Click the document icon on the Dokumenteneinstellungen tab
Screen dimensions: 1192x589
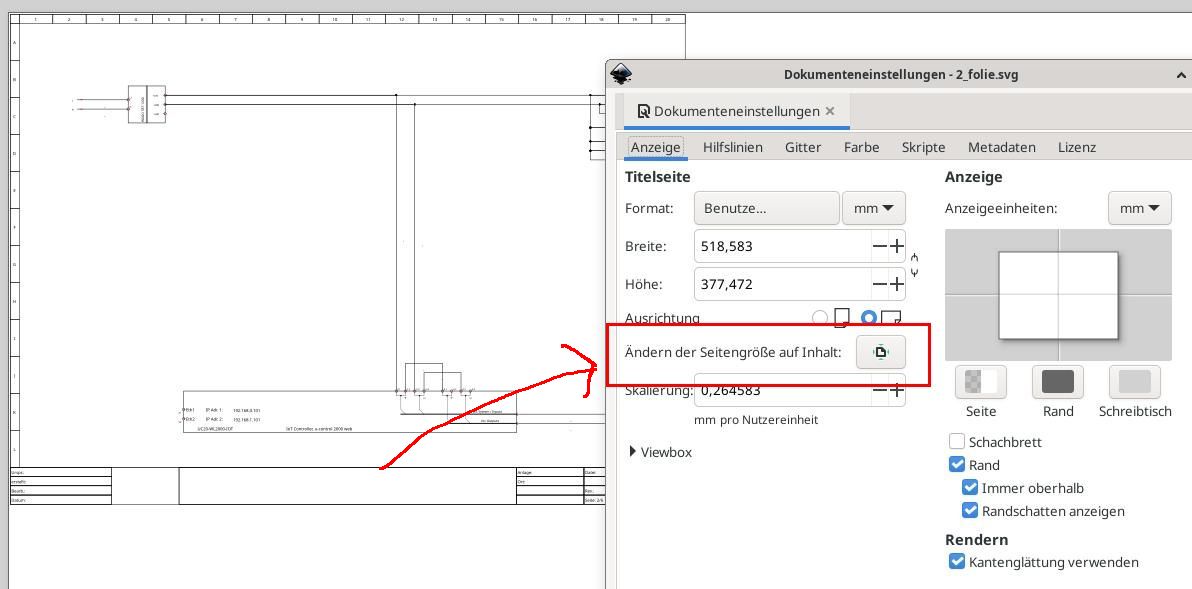point(643,111)
